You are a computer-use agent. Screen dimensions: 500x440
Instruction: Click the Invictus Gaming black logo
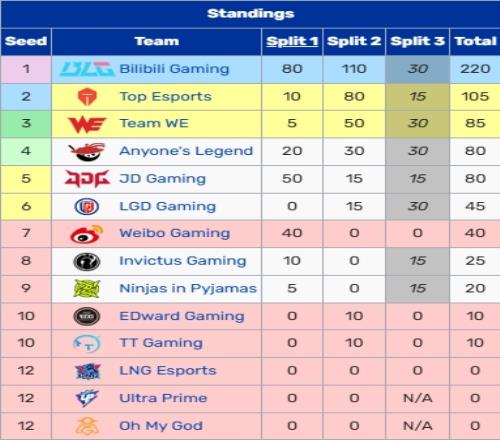(87, 261)
